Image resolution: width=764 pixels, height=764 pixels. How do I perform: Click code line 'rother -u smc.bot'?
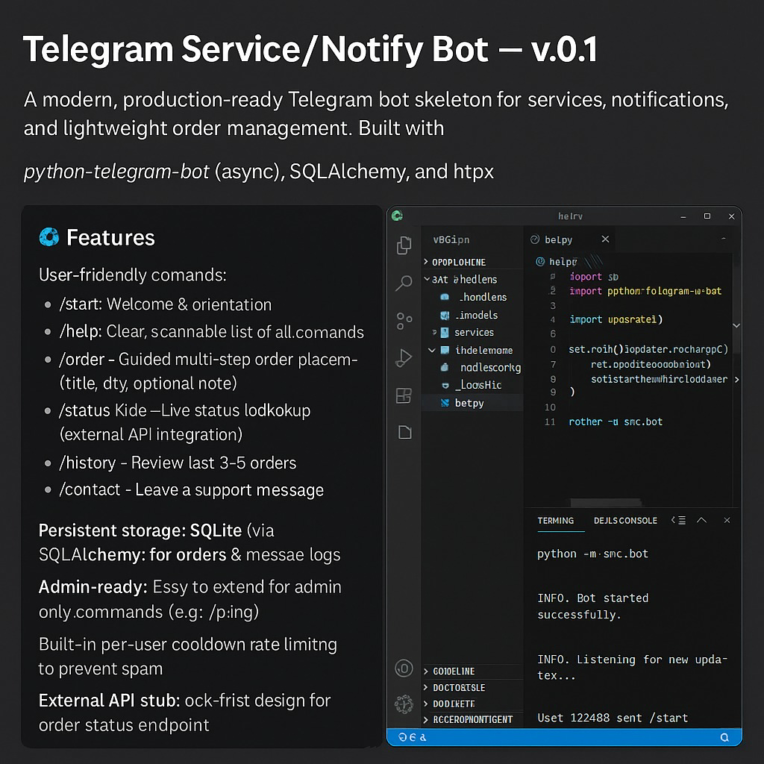(615, 422)
